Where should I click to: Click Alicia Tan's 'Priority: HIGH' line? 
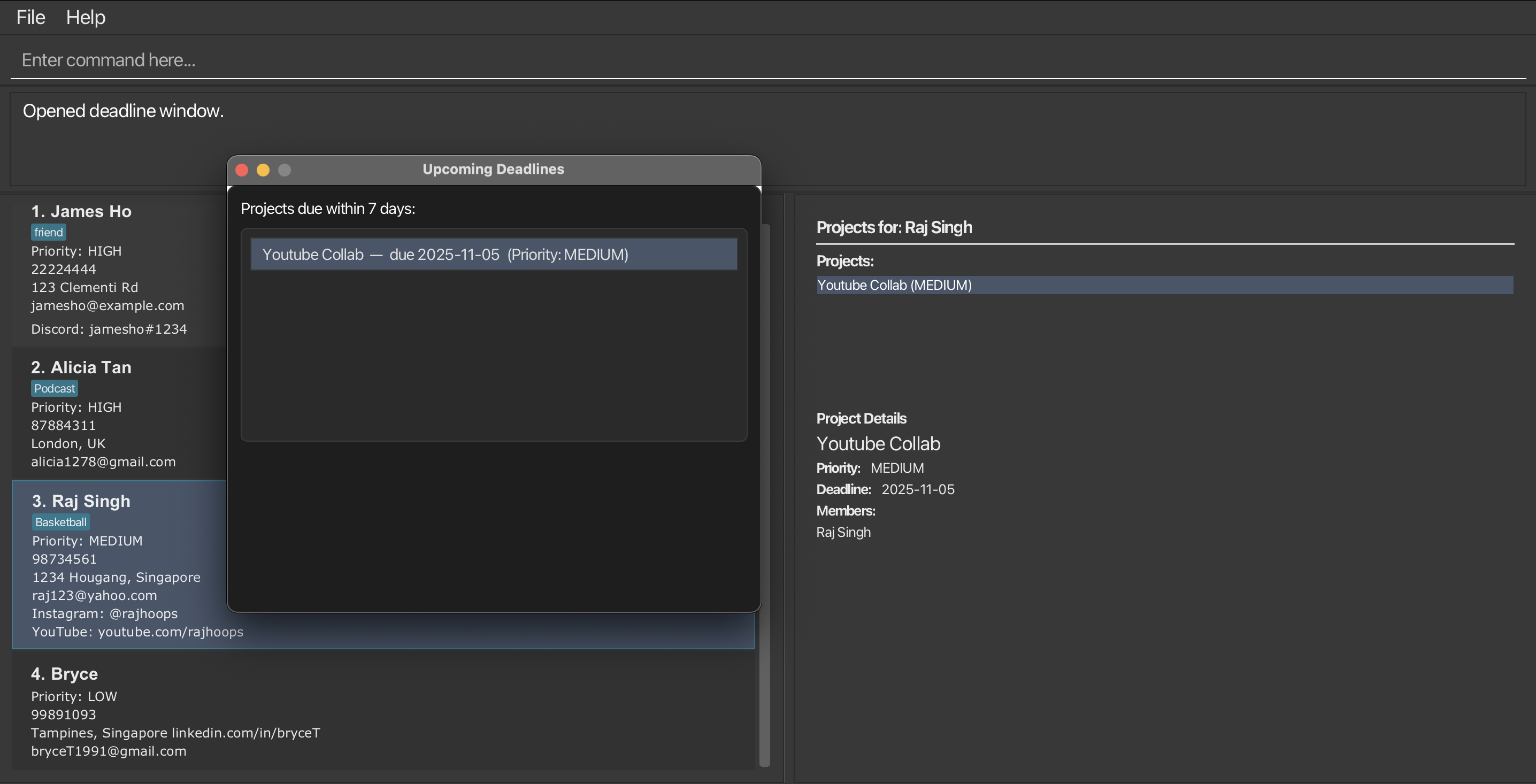(76, 407)
